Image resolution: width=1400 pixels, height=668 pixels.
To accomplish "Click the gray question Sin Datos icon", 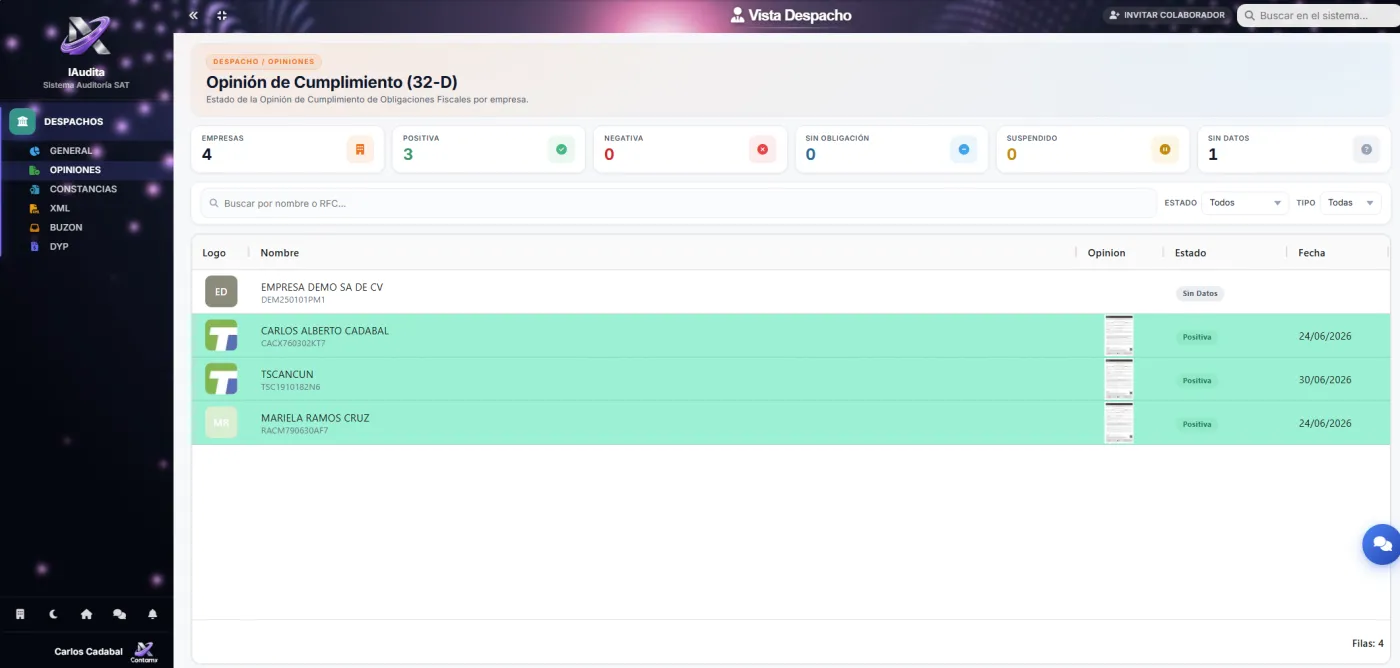I will click(1367, 149).
